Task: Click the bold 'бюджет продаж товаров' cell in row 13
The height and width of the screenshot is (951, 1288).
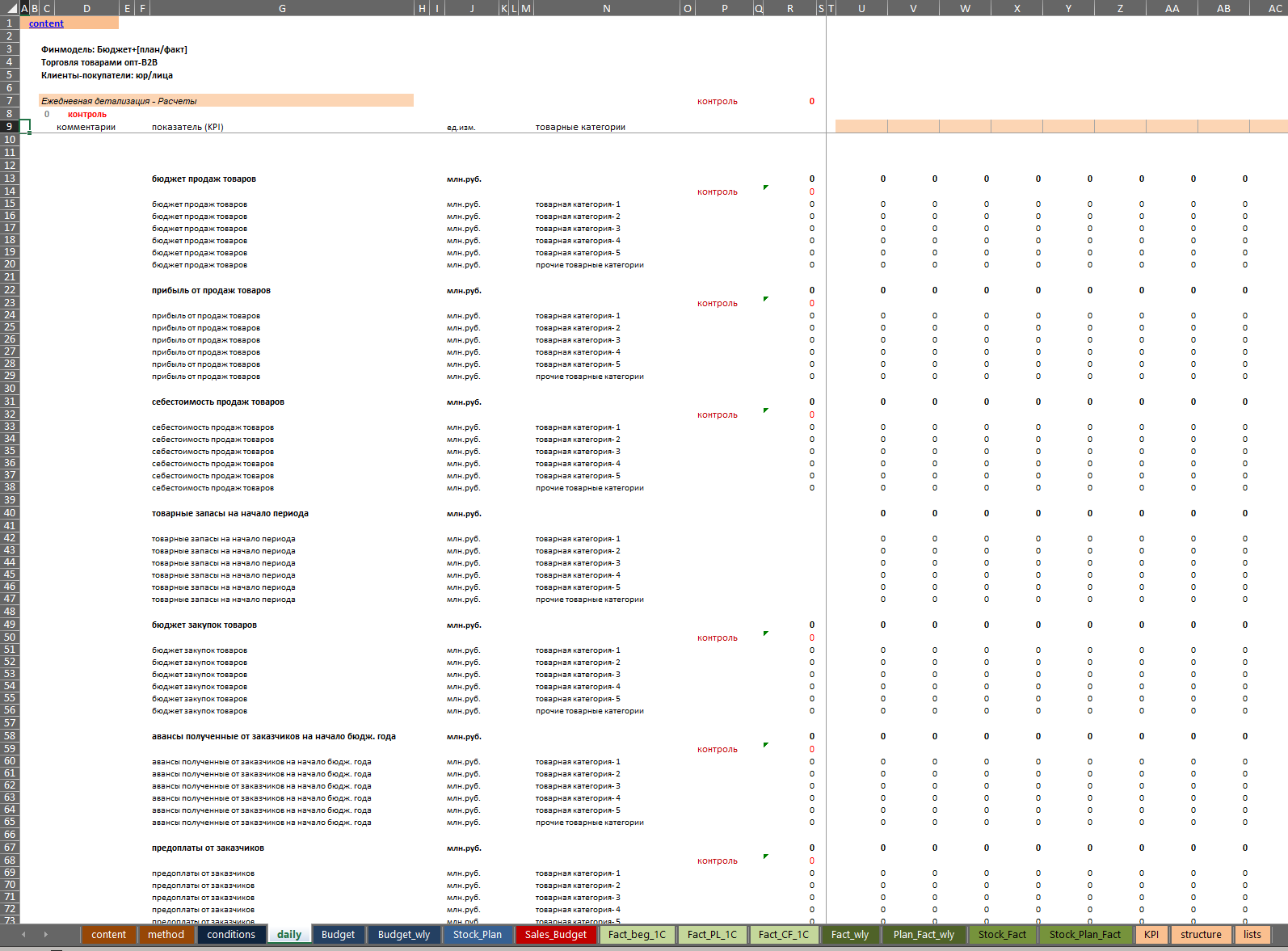Action: coord(204,179)
